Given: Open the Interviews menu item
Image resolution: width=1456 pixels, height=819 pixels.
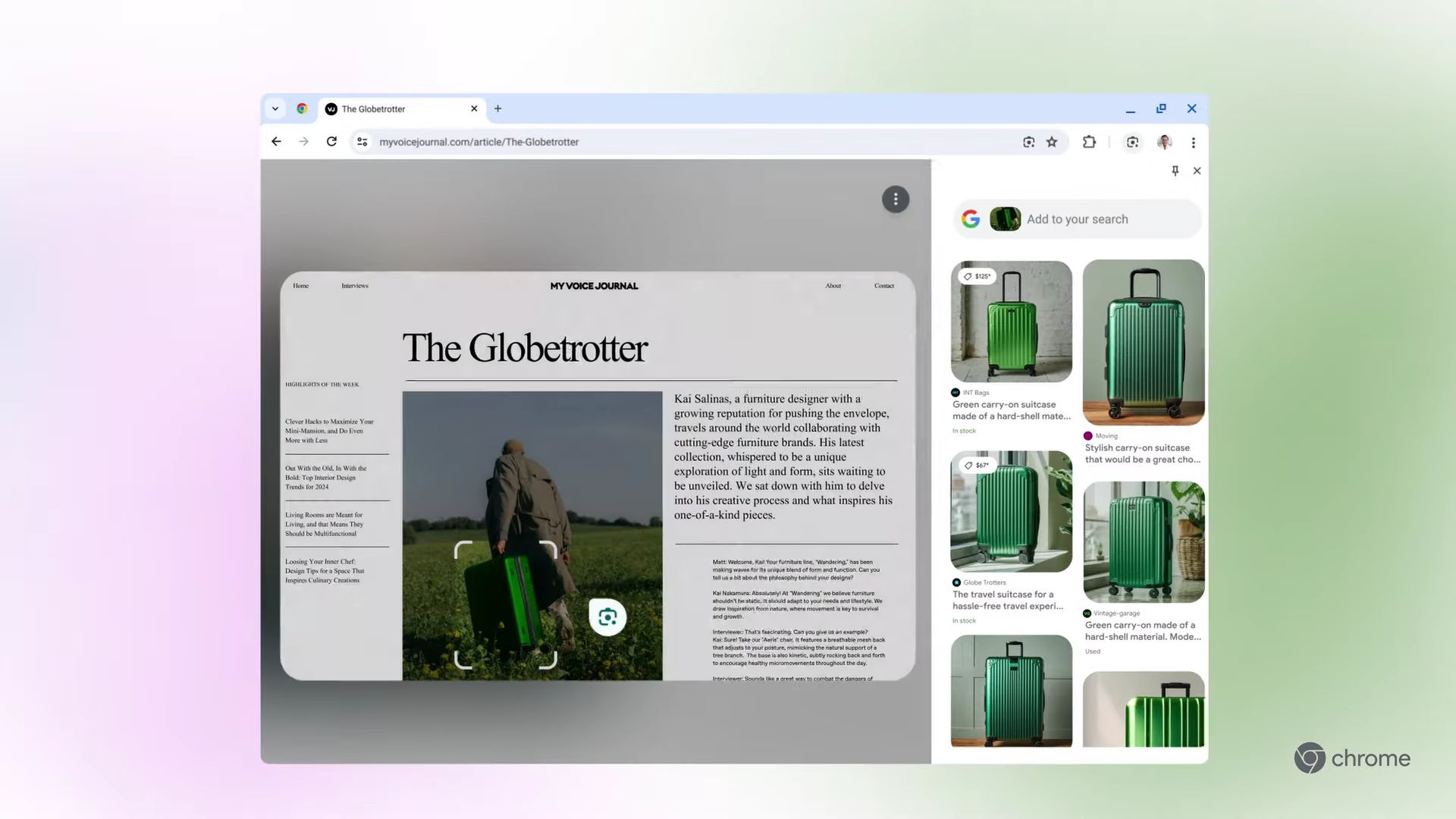Looking at the screenshot, I should tap(355, 286).
